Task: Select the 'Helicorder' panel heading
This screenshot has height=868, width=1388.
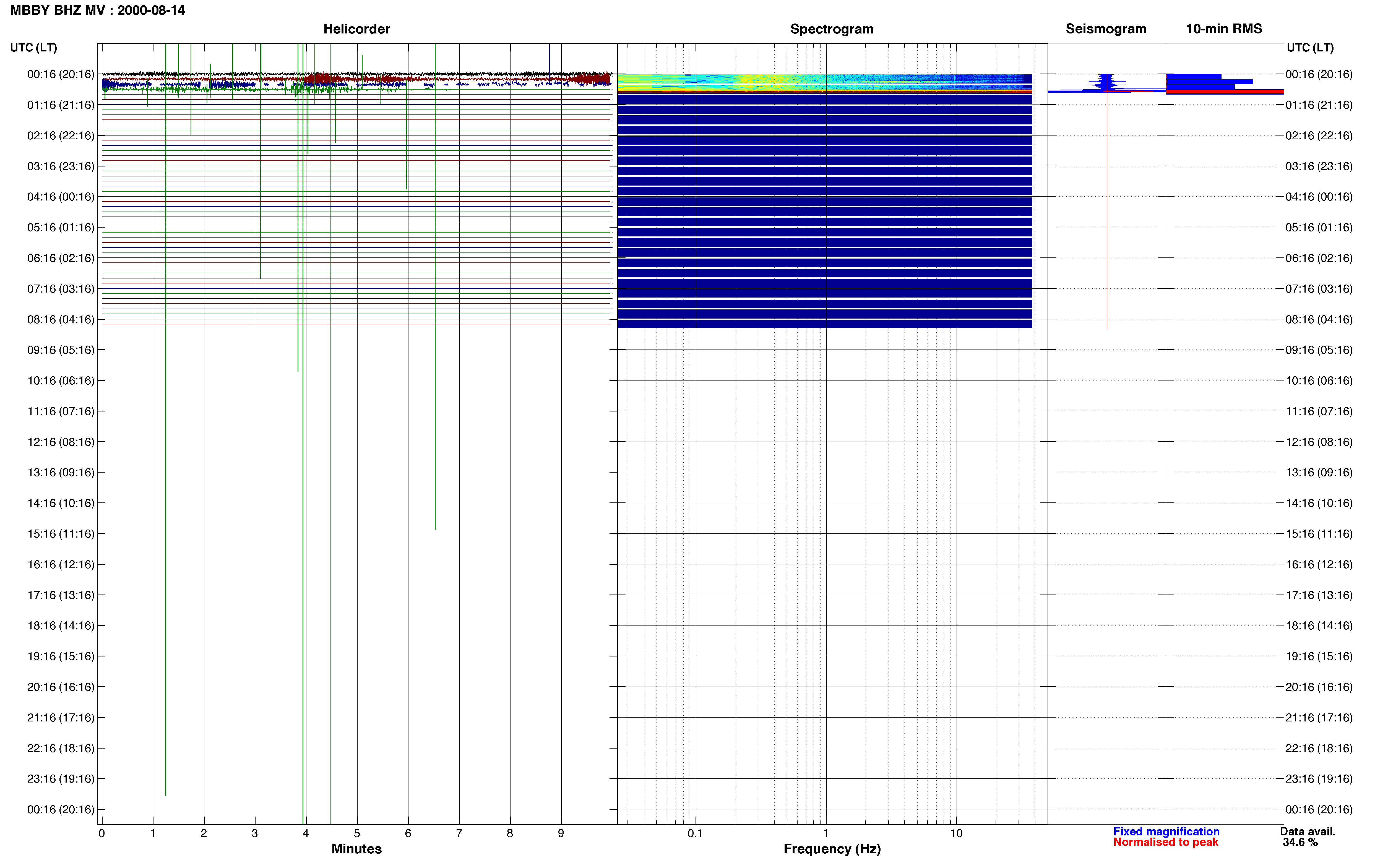Action: click(356, 29)
